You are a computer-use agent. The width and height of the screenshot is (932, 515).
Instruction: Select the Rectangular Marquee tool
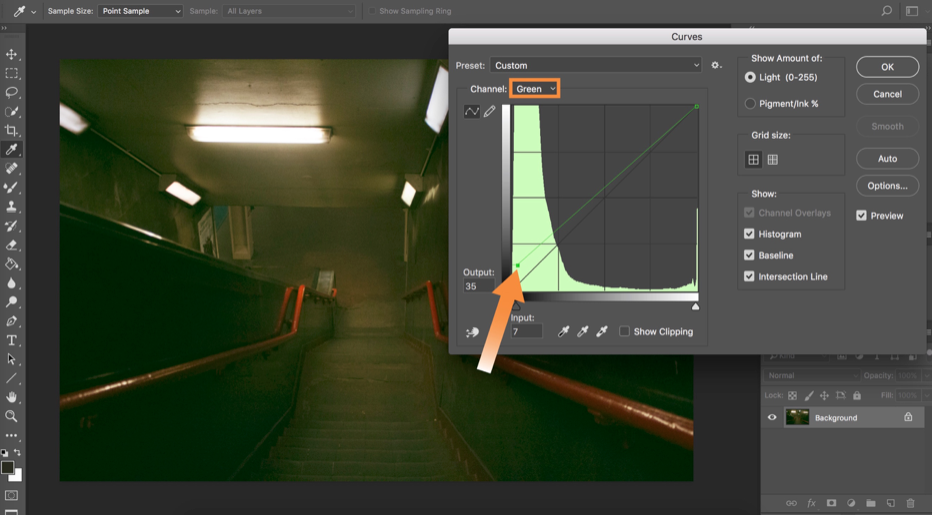(x=11, y=74)
